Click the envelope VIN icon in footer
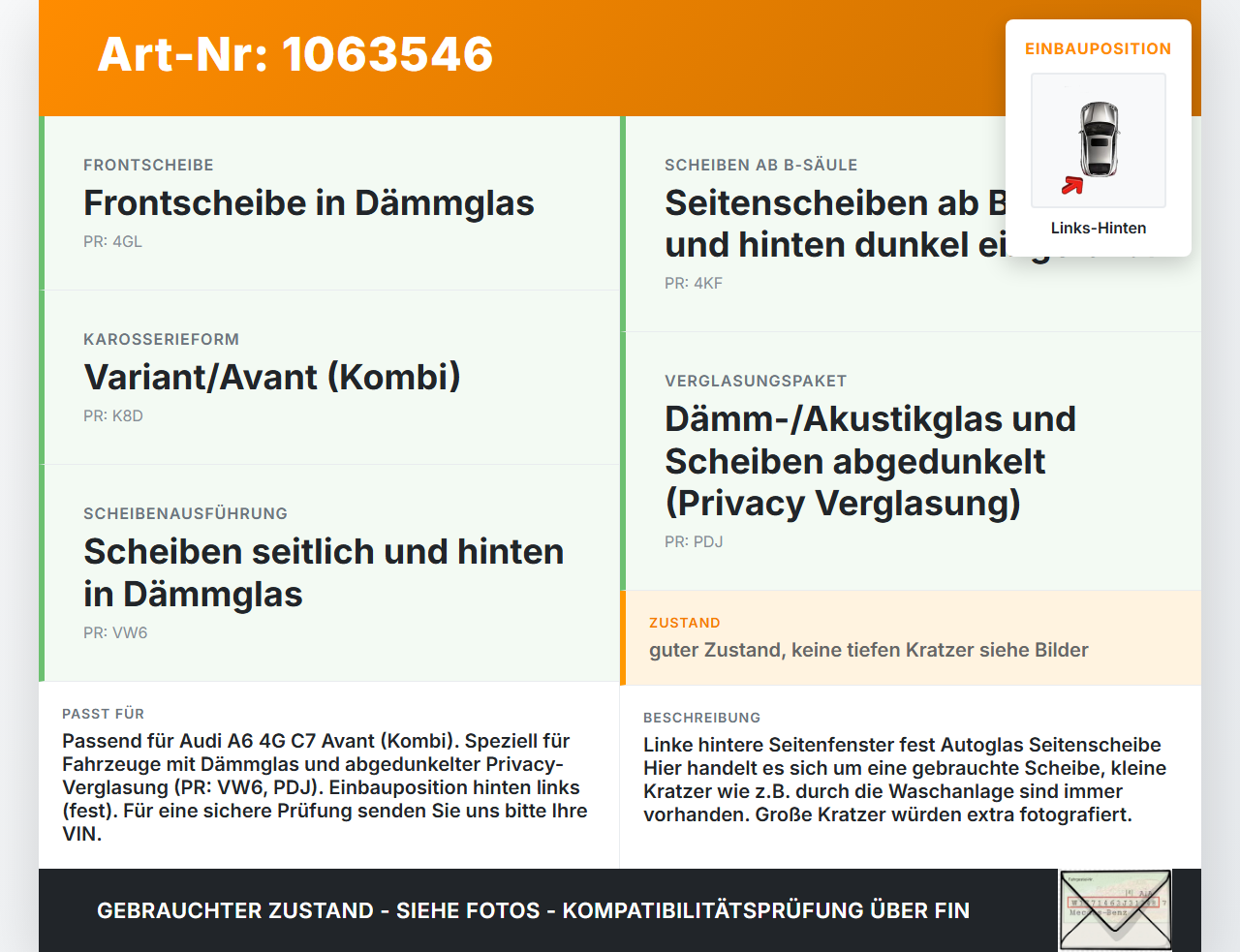The height and width of the screenshot is (952, 1240). (x=1115, y=909)
